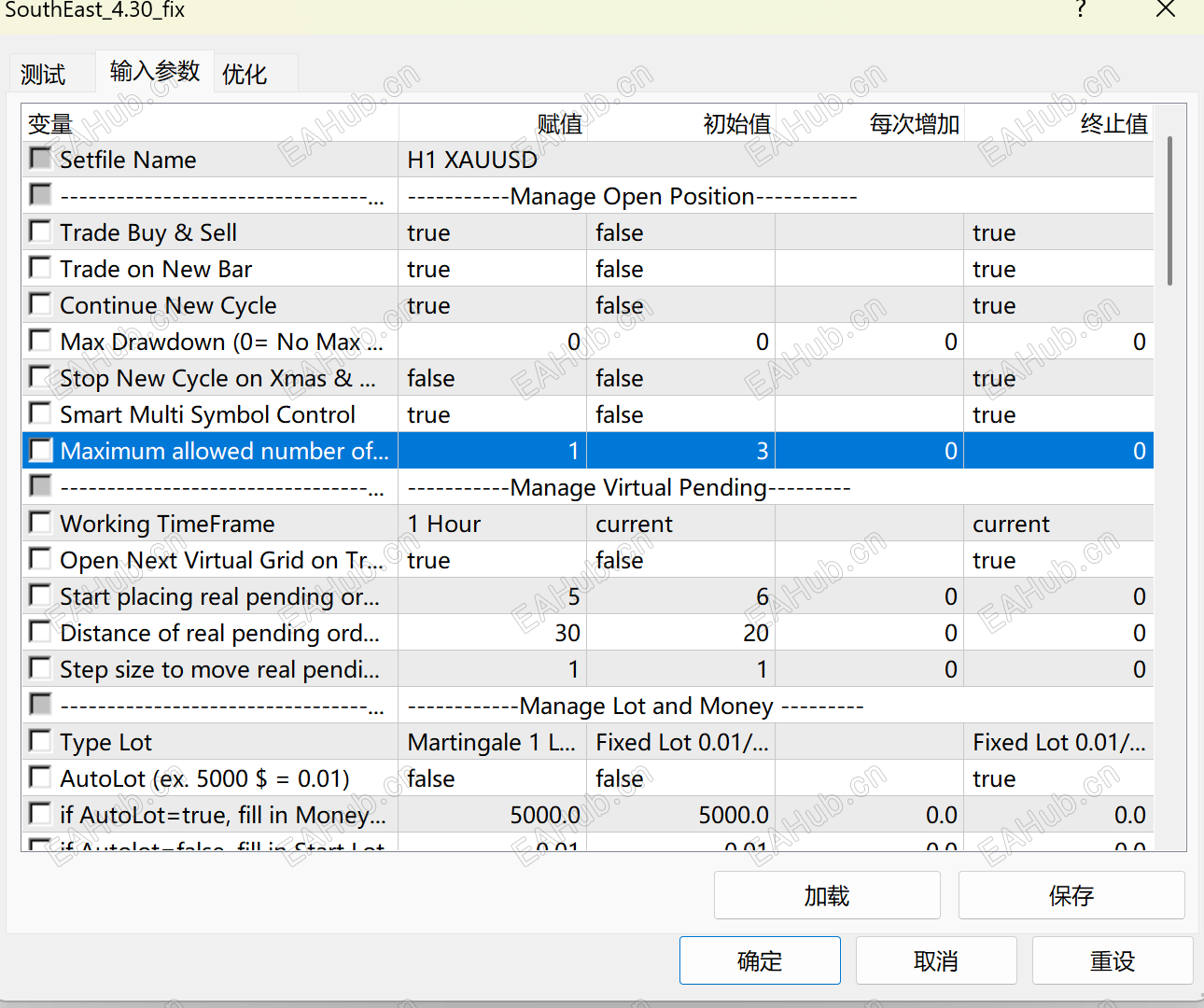Click Type Lot 初始值 Fixed Lot 0.01/... cell
Image resolution: width=1204 pixels, height=1008 pixels.
681,742
